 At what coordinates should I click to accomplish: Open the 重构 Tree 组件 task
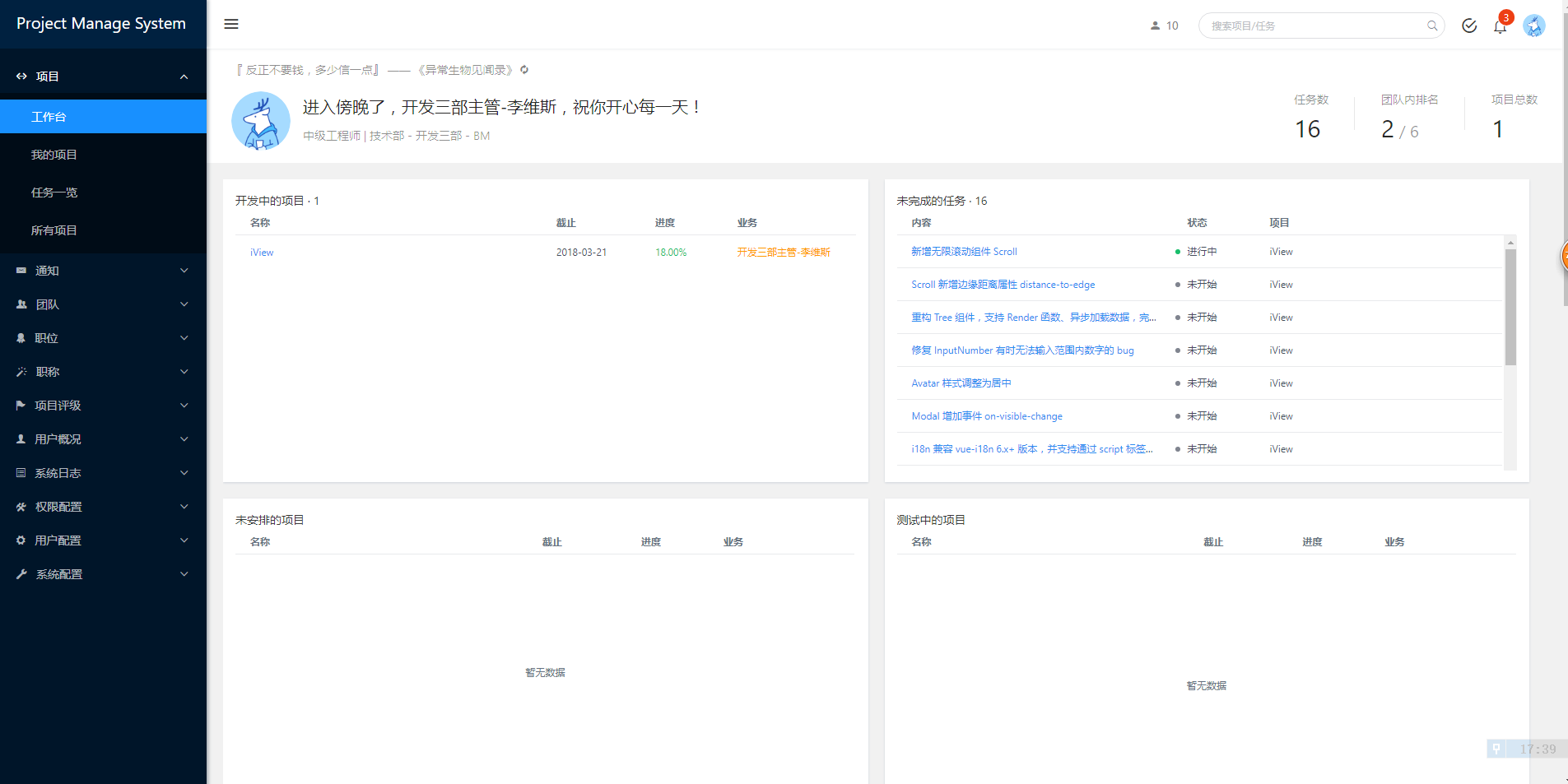click(x=1034, y=318)
